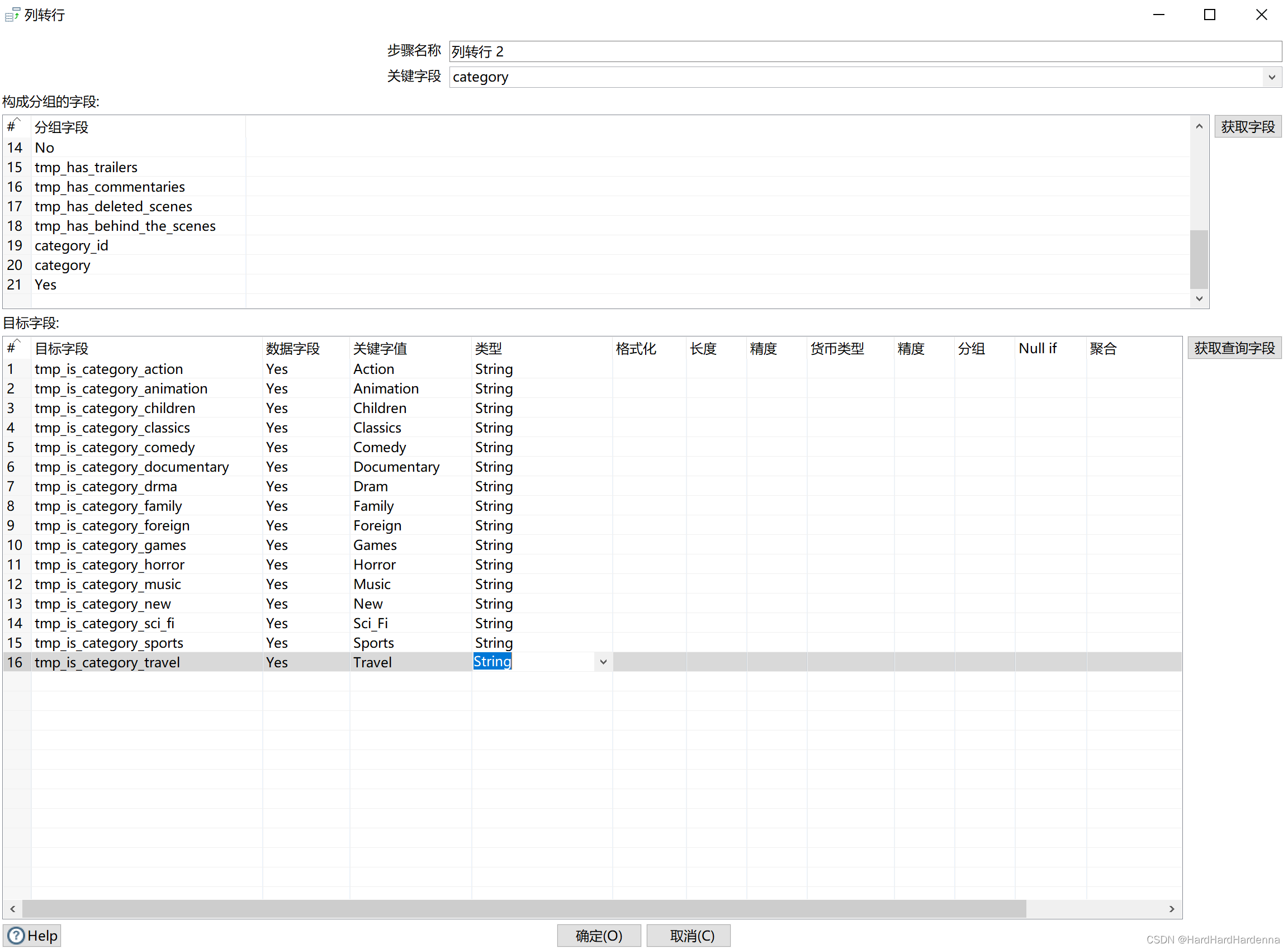Viewport: 1288px width, 949px height.
Task: Select target field tmp_is_category_animation
Action: pyautogui.click(x=121, y=388)
